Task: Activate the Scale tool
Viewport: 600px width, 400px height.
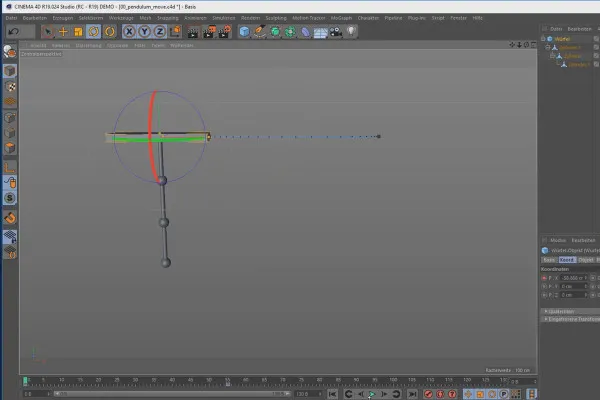Action: [78, 32]
